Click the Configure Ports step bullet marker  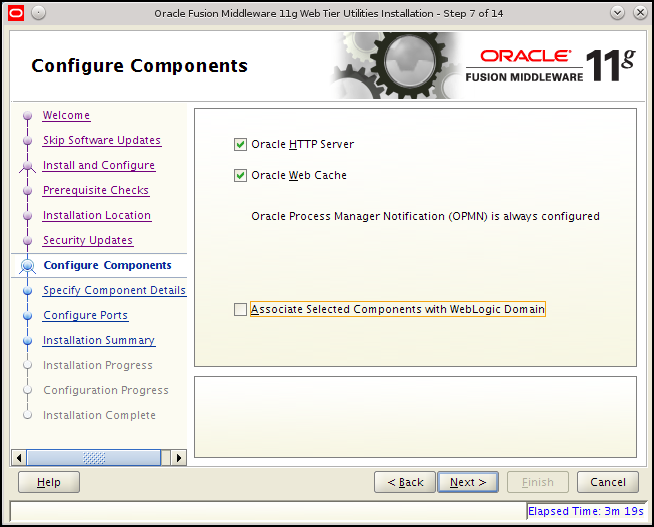[x=28, y=316]
